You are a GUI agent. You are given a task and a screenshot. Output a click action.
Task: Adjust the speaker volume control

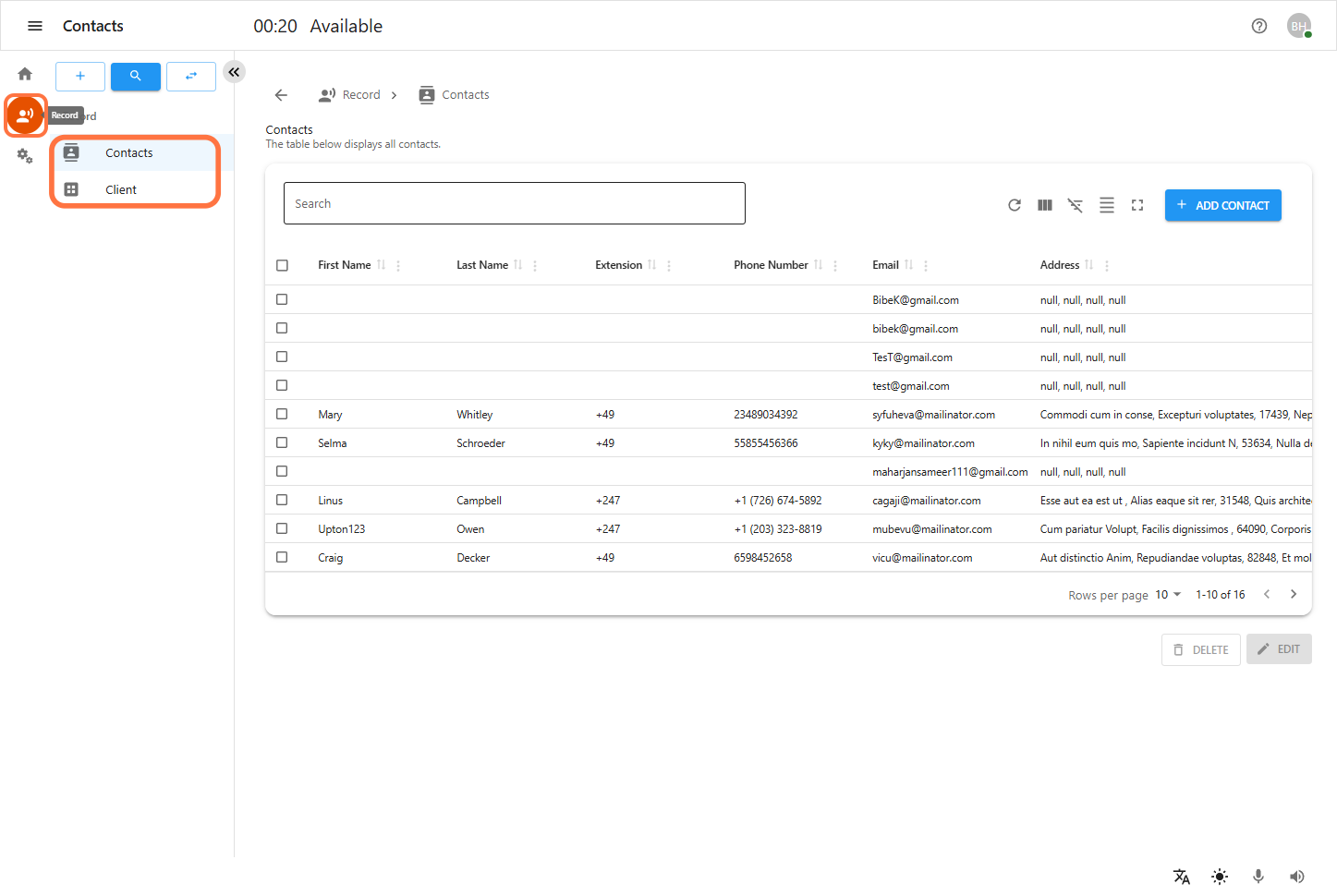click(1296, 876)
